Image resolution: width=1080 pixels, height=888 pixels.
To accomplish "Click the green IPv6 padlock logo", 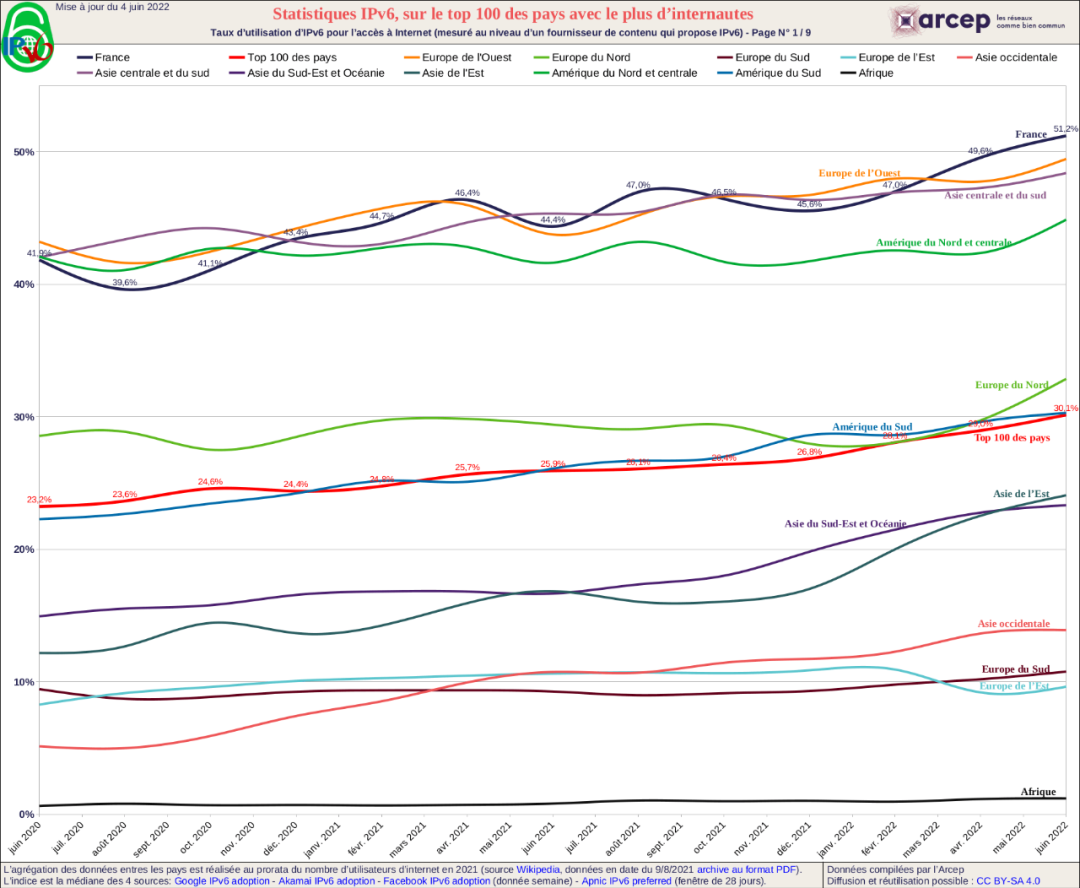I will [30, 40].
